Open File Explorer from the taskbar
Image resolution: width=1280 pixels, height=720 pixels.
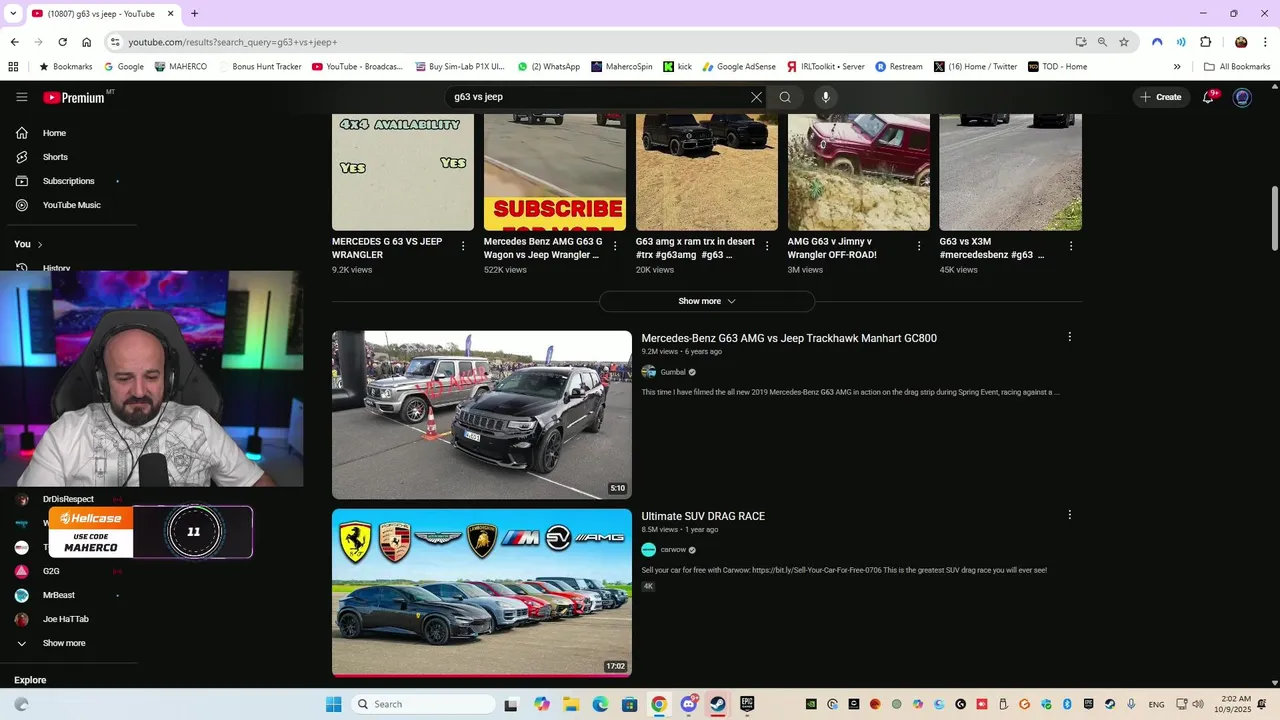click(571, 704)
